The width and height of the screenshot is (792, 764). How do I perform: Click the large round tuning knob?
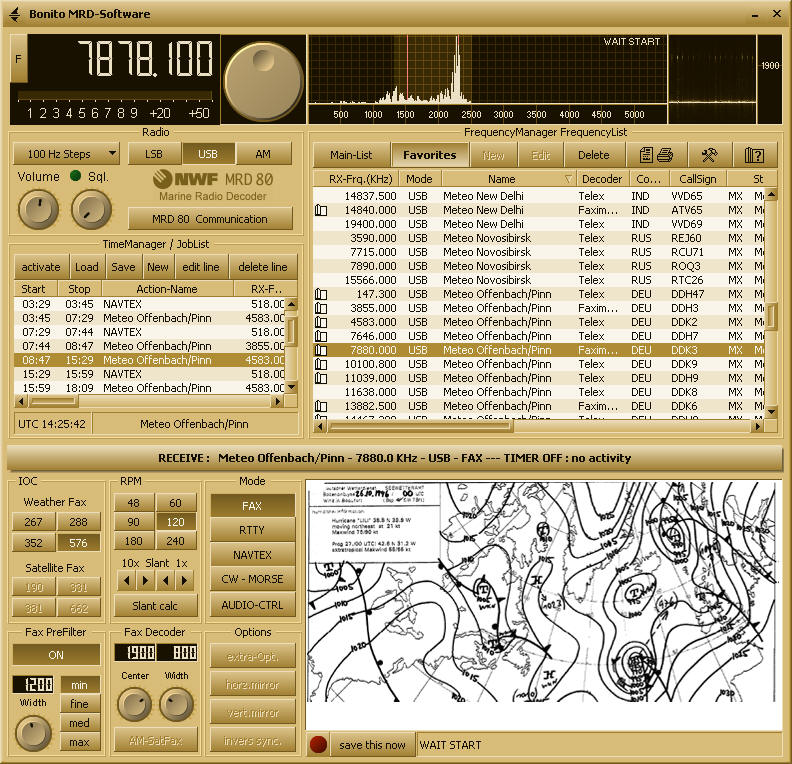263,81
